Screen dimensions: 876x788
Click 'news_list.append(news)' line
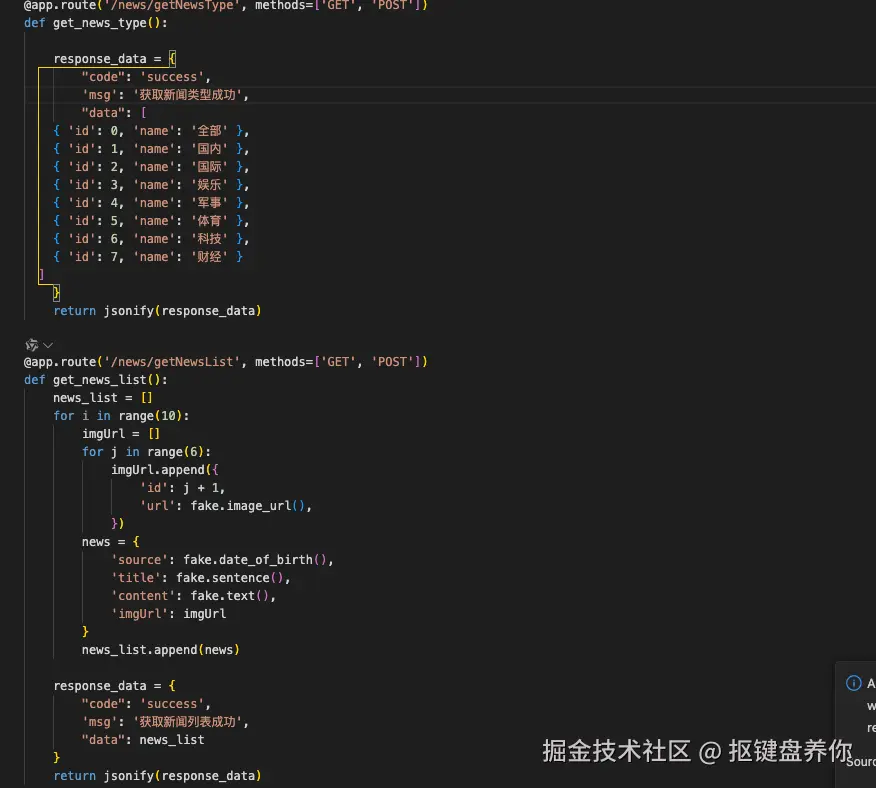click(x=161, y=650)
